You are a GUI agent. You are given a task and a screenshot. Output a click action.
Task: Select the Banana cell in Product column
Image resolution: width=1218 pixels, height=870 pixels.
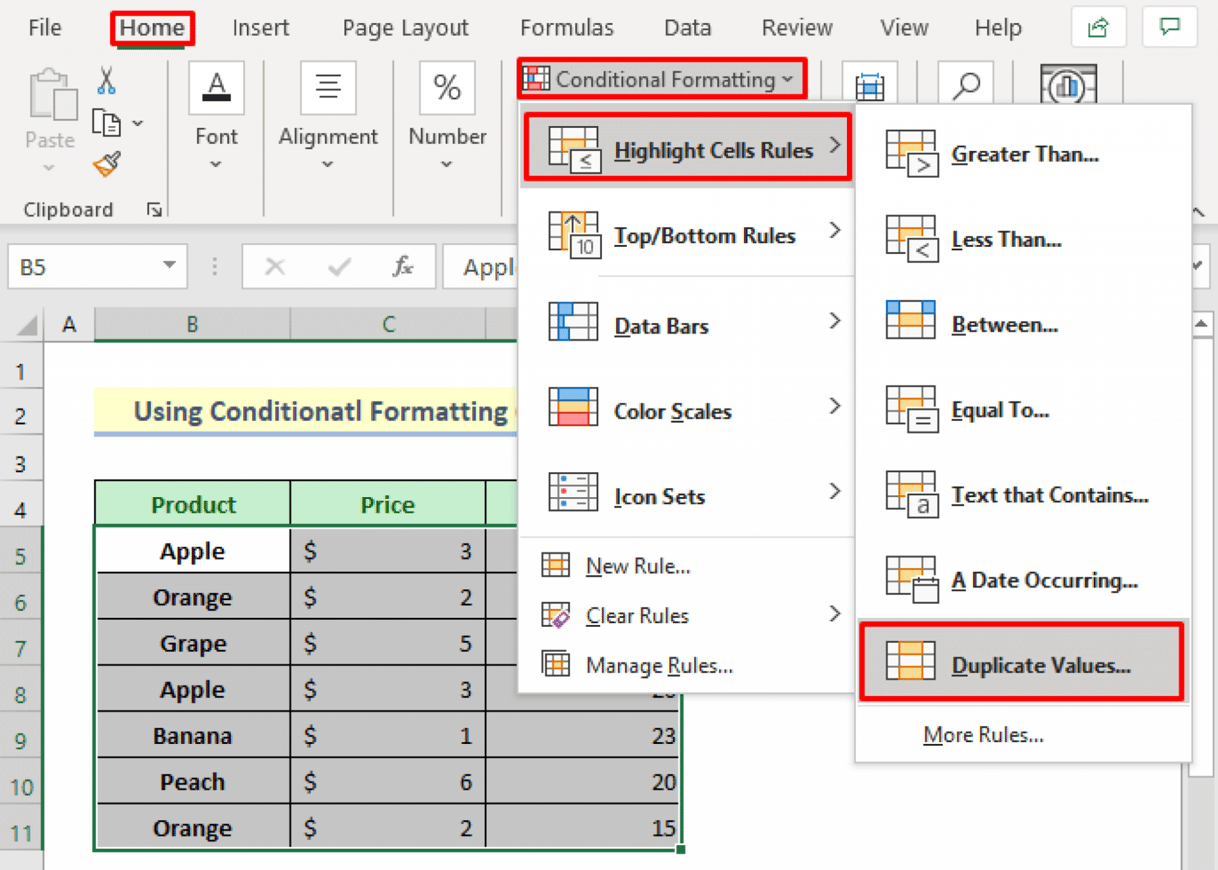tap(192, 736)
